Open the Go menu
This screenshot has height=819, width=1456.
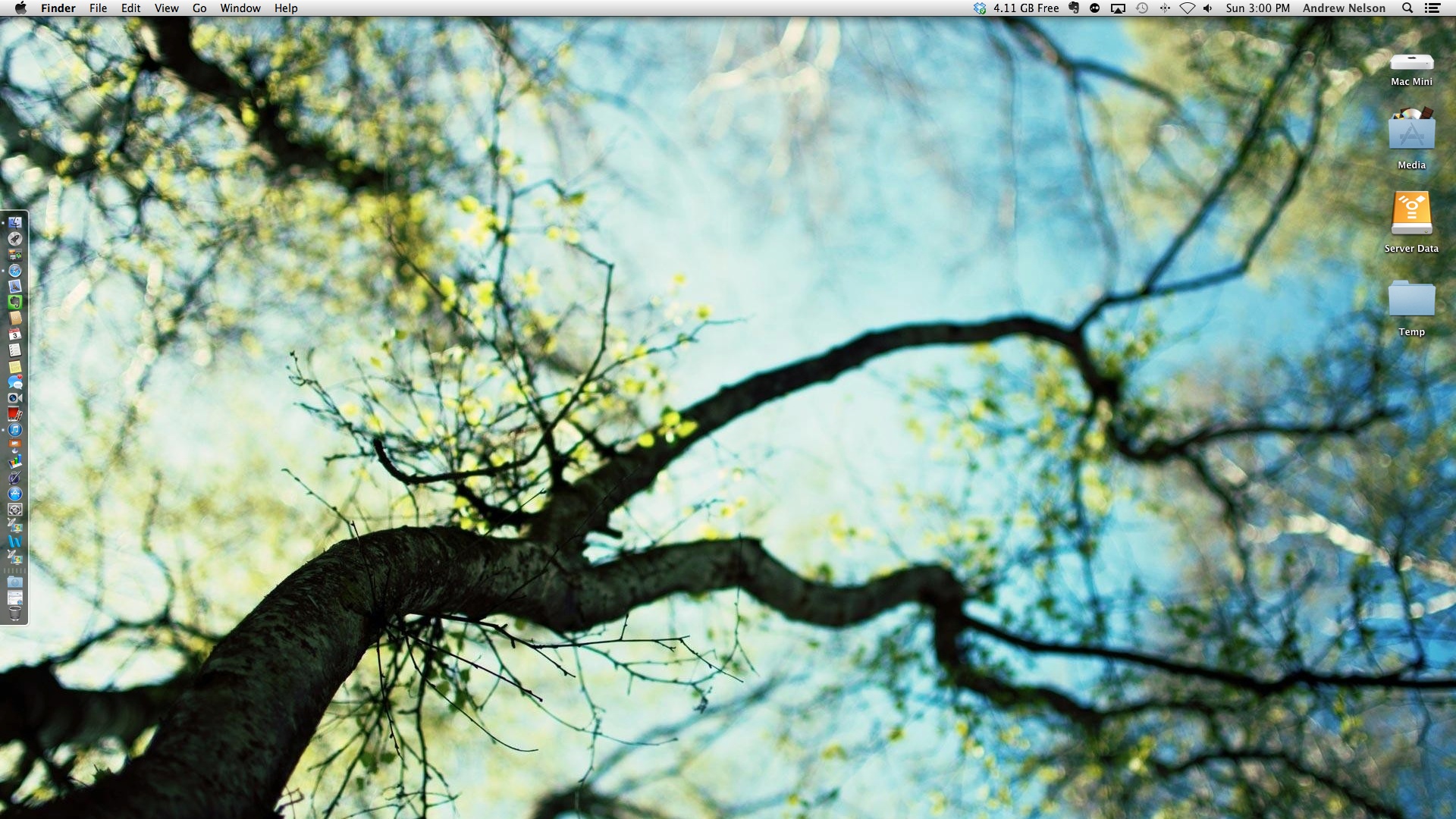pyautogui.click(x=199, y=8)
